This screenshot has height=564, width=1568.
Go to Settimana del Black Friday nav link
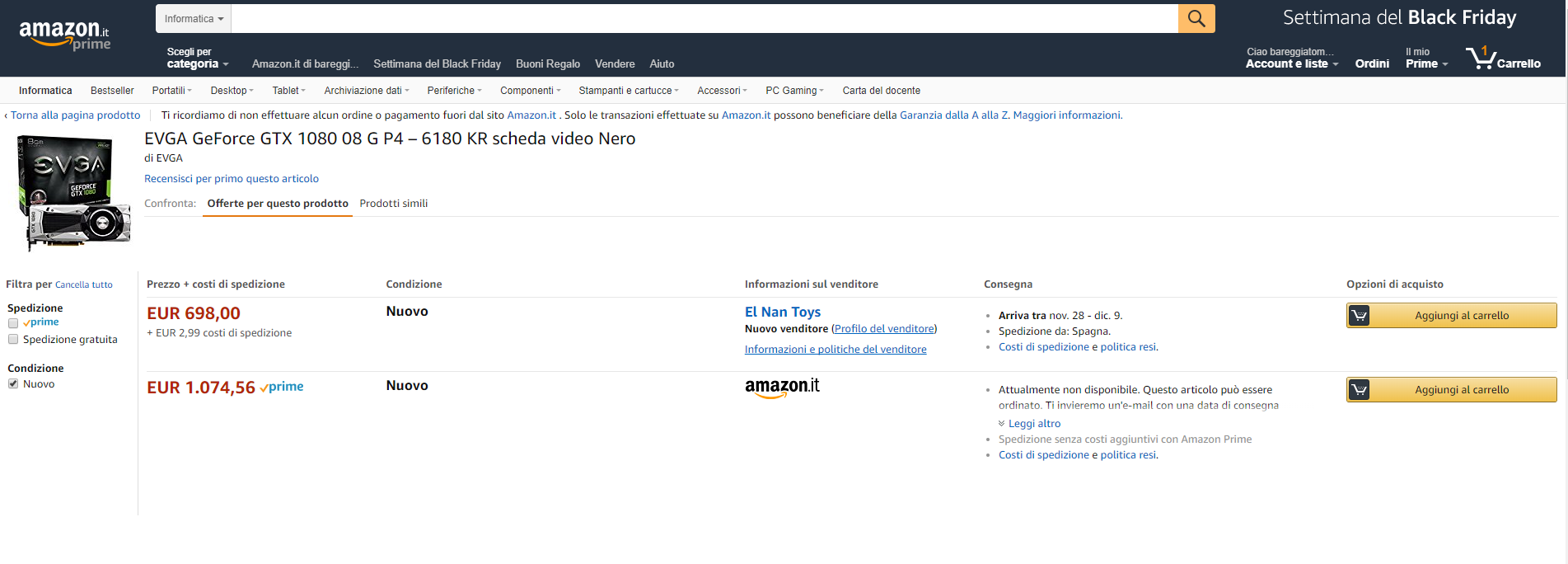point(437,63)
